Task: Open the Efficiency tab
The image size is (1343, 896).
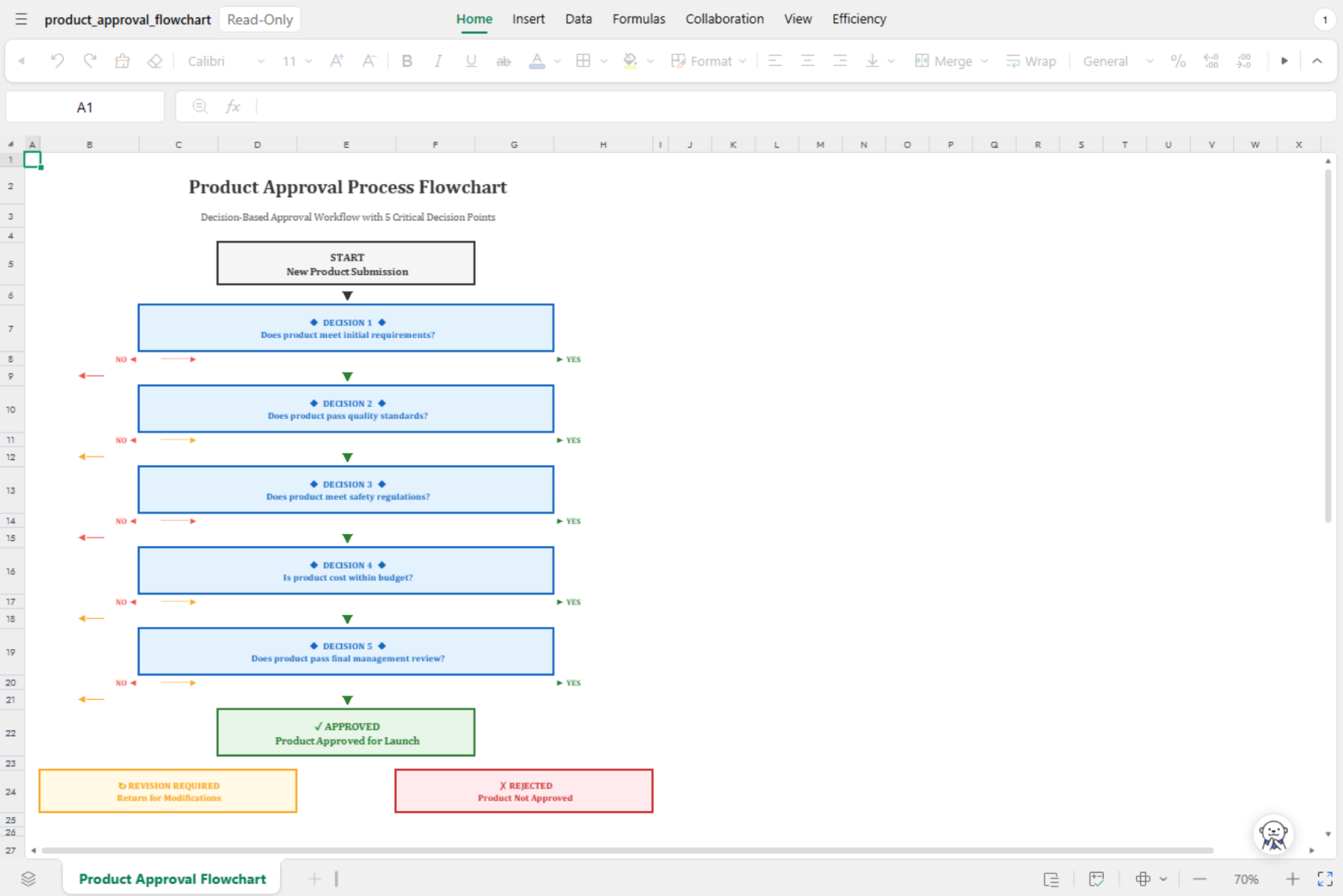Action: coord(859,19)
